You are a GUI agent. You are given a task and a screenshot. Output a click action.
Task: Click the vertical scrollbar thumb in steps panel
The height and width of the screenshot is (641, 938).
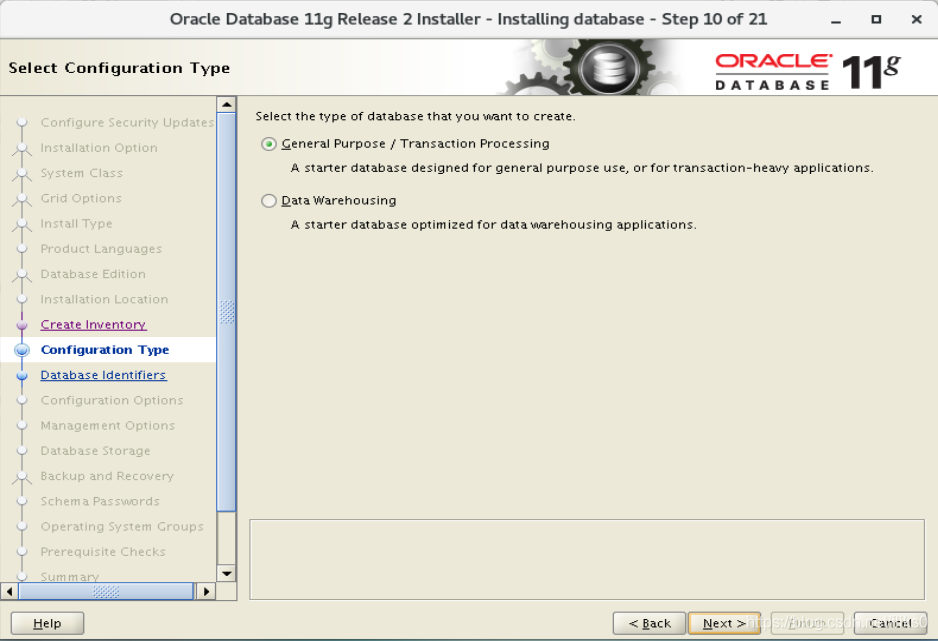[x=227, y=312]
